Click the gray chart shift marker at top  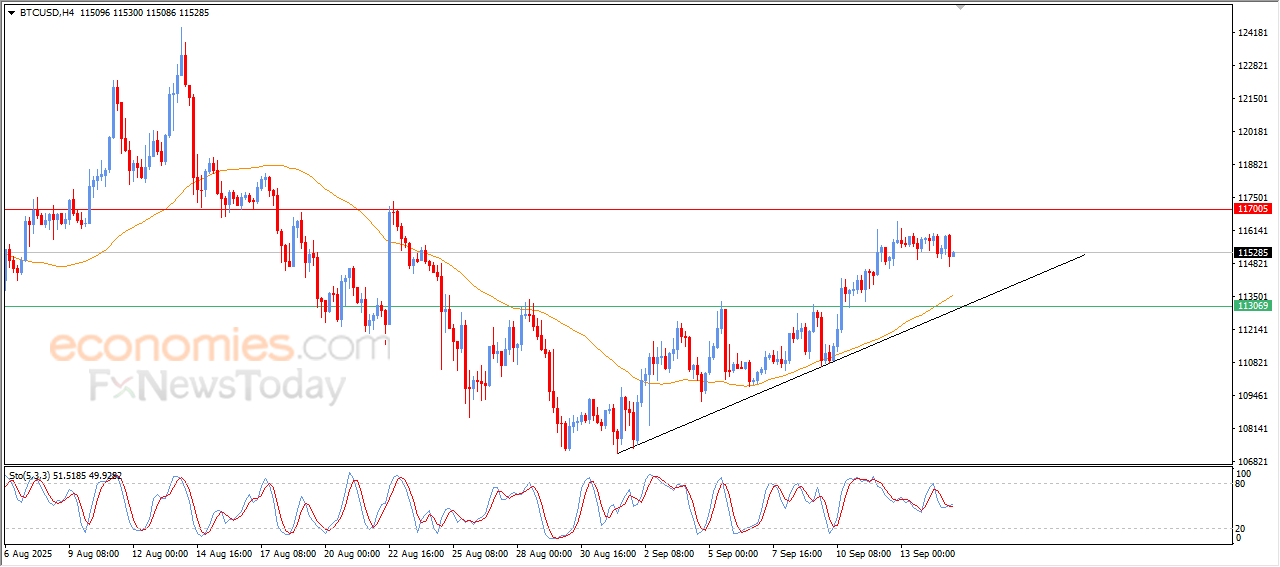pos(961,7)
